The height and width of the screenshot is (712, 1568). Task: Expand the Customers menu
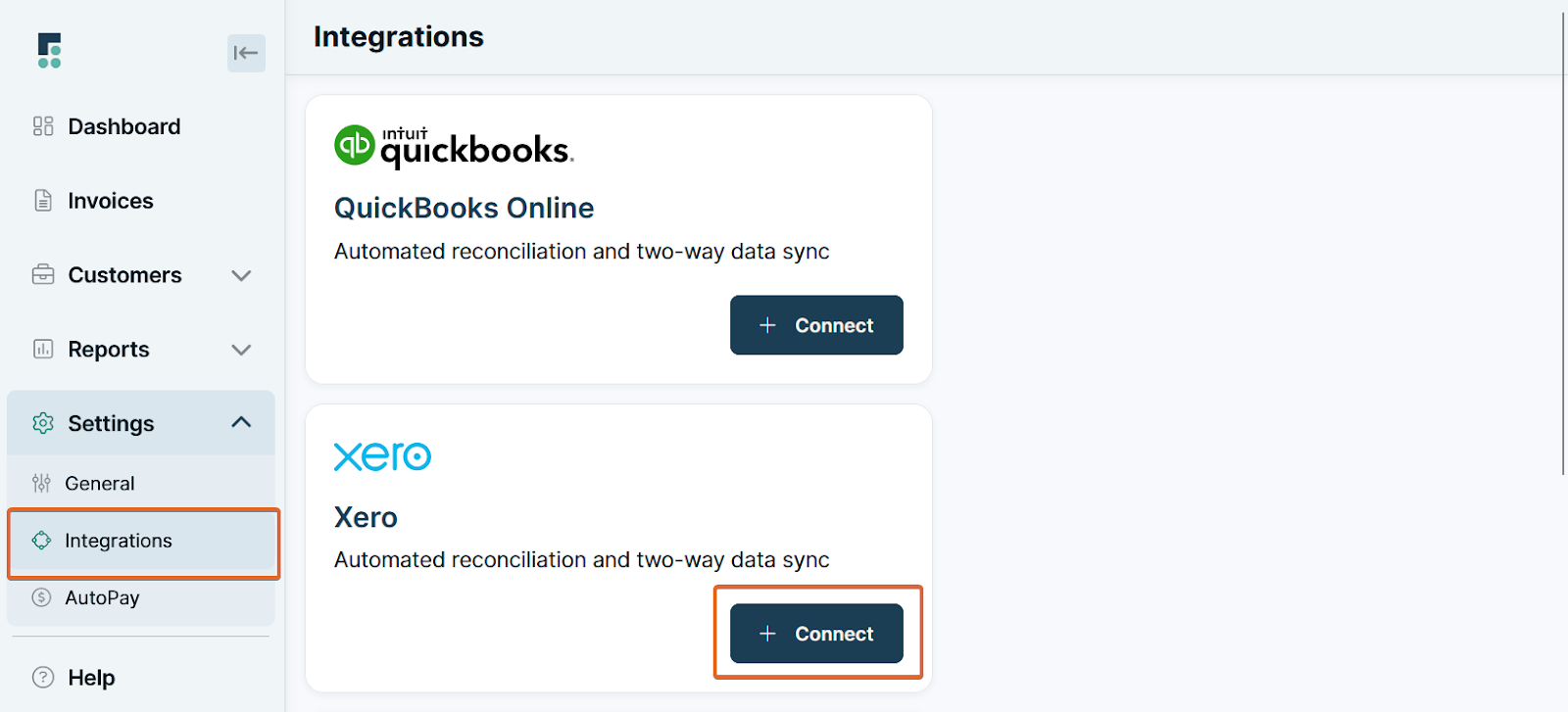tap(241, 276)
